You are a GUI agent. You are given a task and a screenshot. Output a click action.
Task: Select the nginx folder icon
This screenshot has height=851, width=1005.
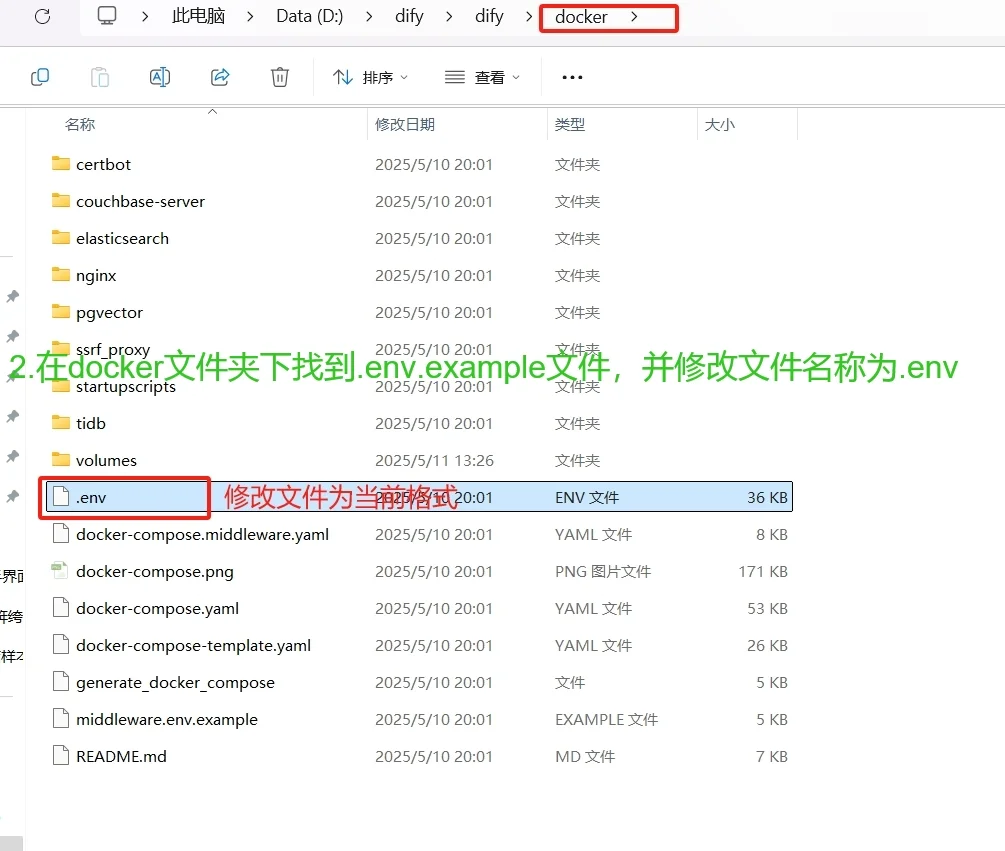[x=61, y=275]
